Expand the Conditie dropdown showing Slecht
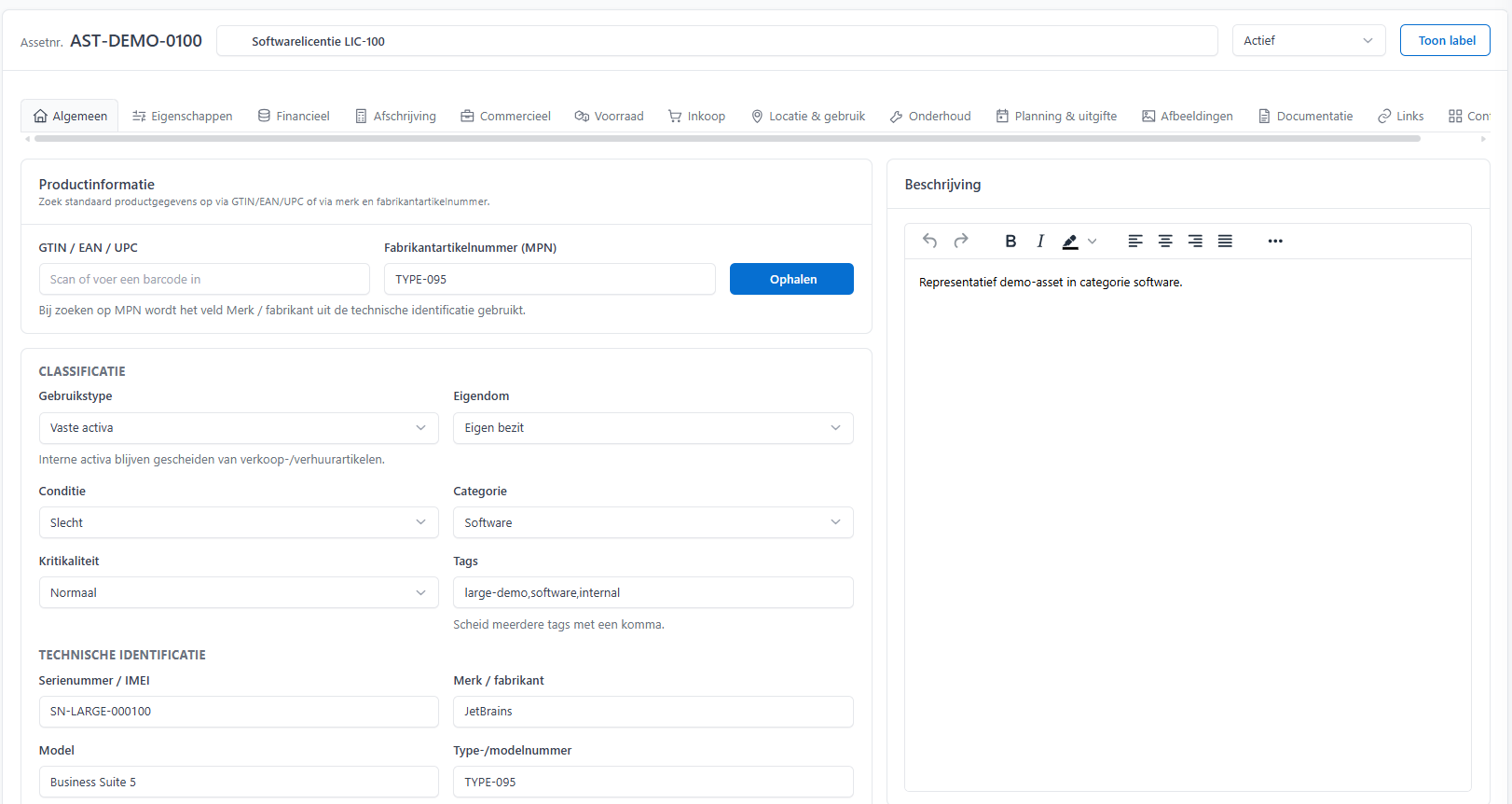The height and width of the screenshot is (804, 1512). 239,522
